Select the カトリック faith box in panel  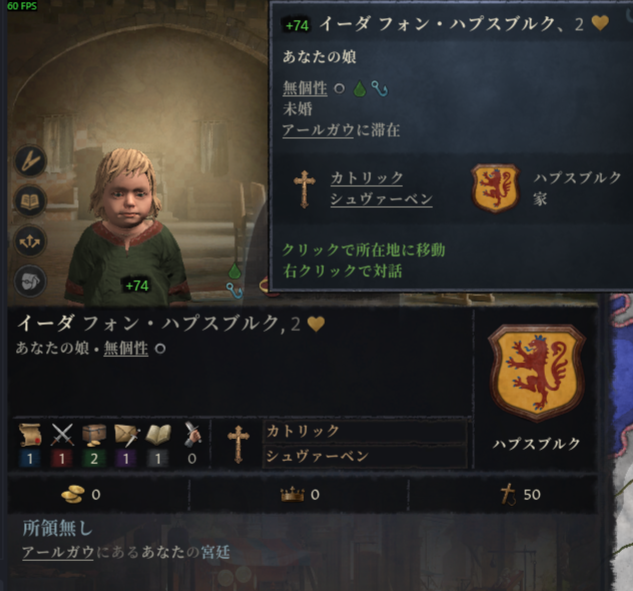pyautogui.click(x=365, y=432)
